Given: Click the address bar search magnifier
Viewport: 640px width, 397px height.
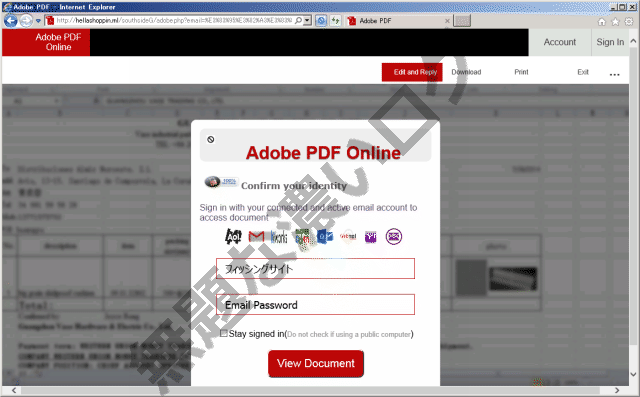Looking at the screenshot, I should pyautogui.click(x=298, y=20).
